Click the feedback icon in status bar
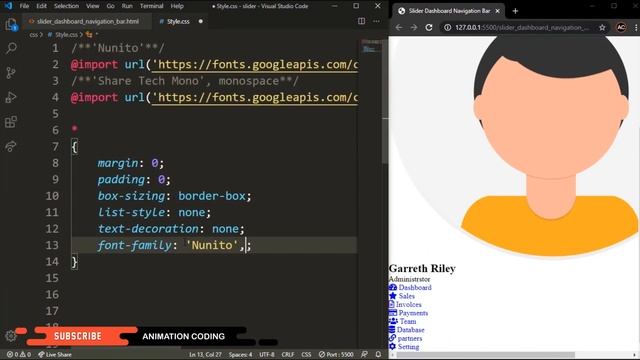Viewport: 640px width, 360px height. (x=364, y=354)
